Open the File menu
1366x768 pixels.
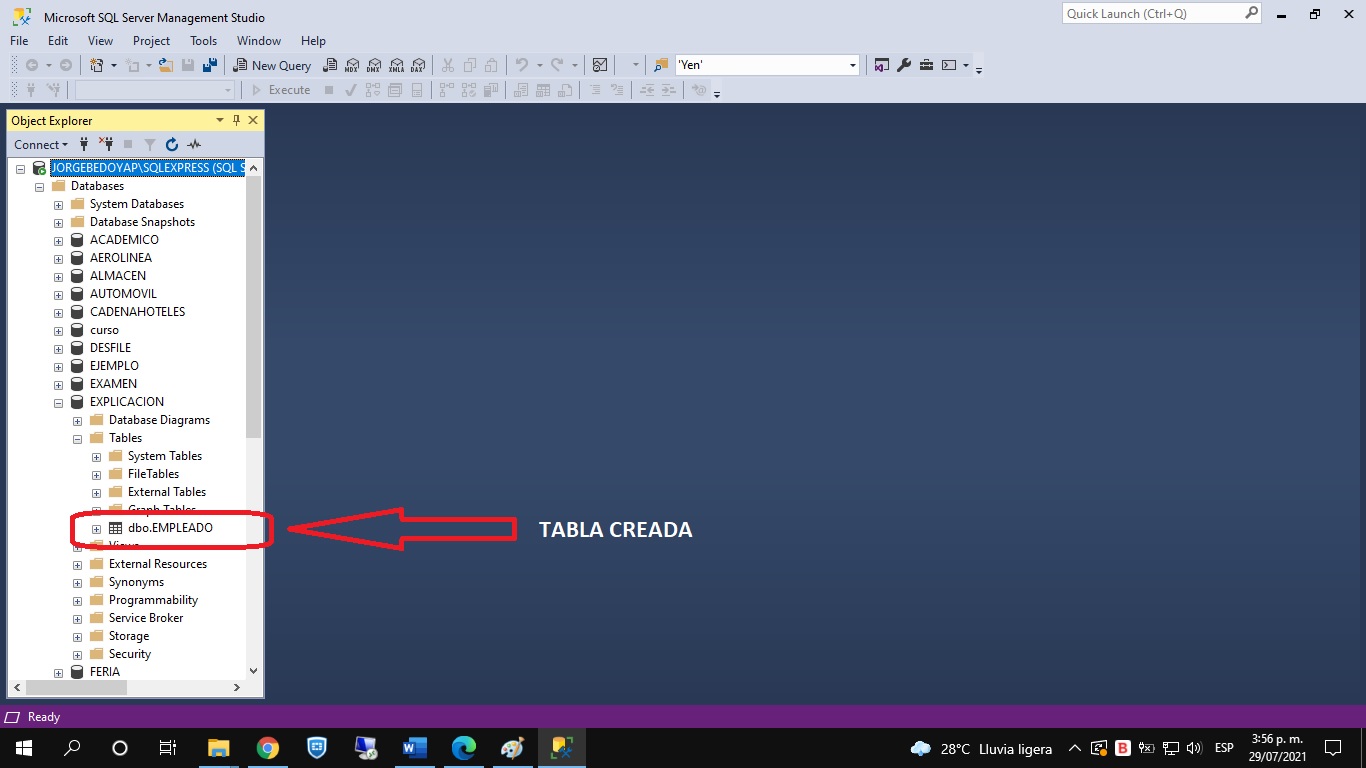click(x=19, y=41)
